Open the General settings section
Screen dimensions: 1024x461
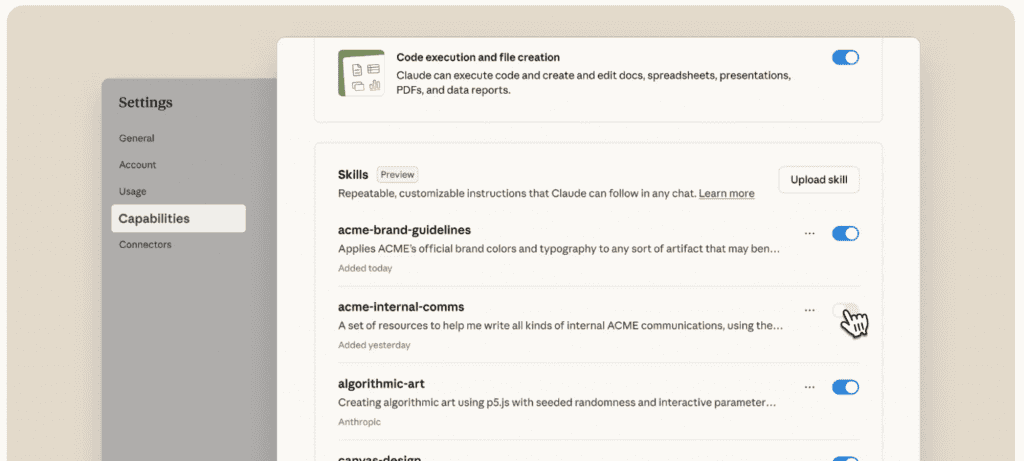(137, 138)
